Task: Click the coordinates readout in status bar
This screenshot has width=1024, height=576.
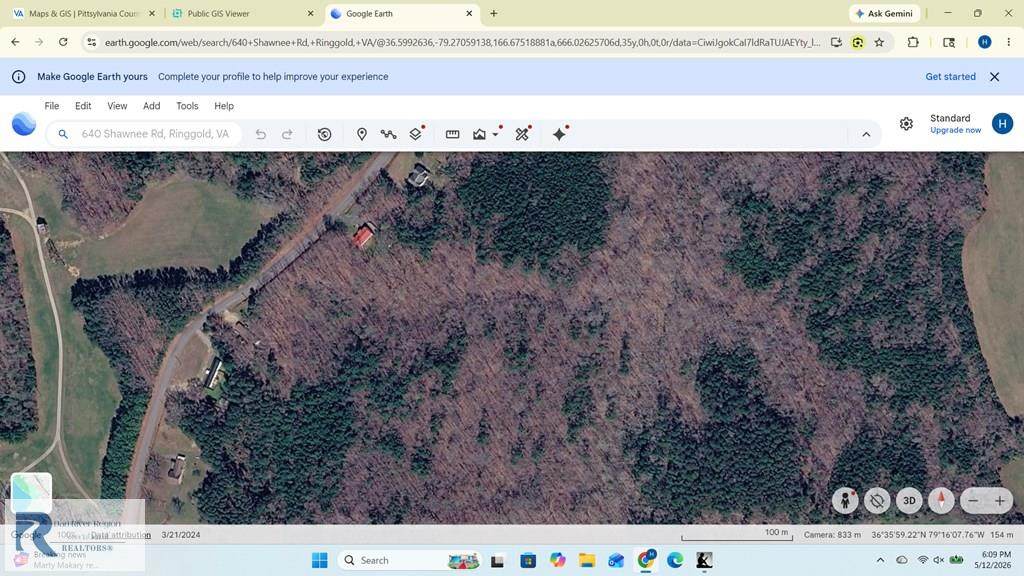Action: click(927, 535)
